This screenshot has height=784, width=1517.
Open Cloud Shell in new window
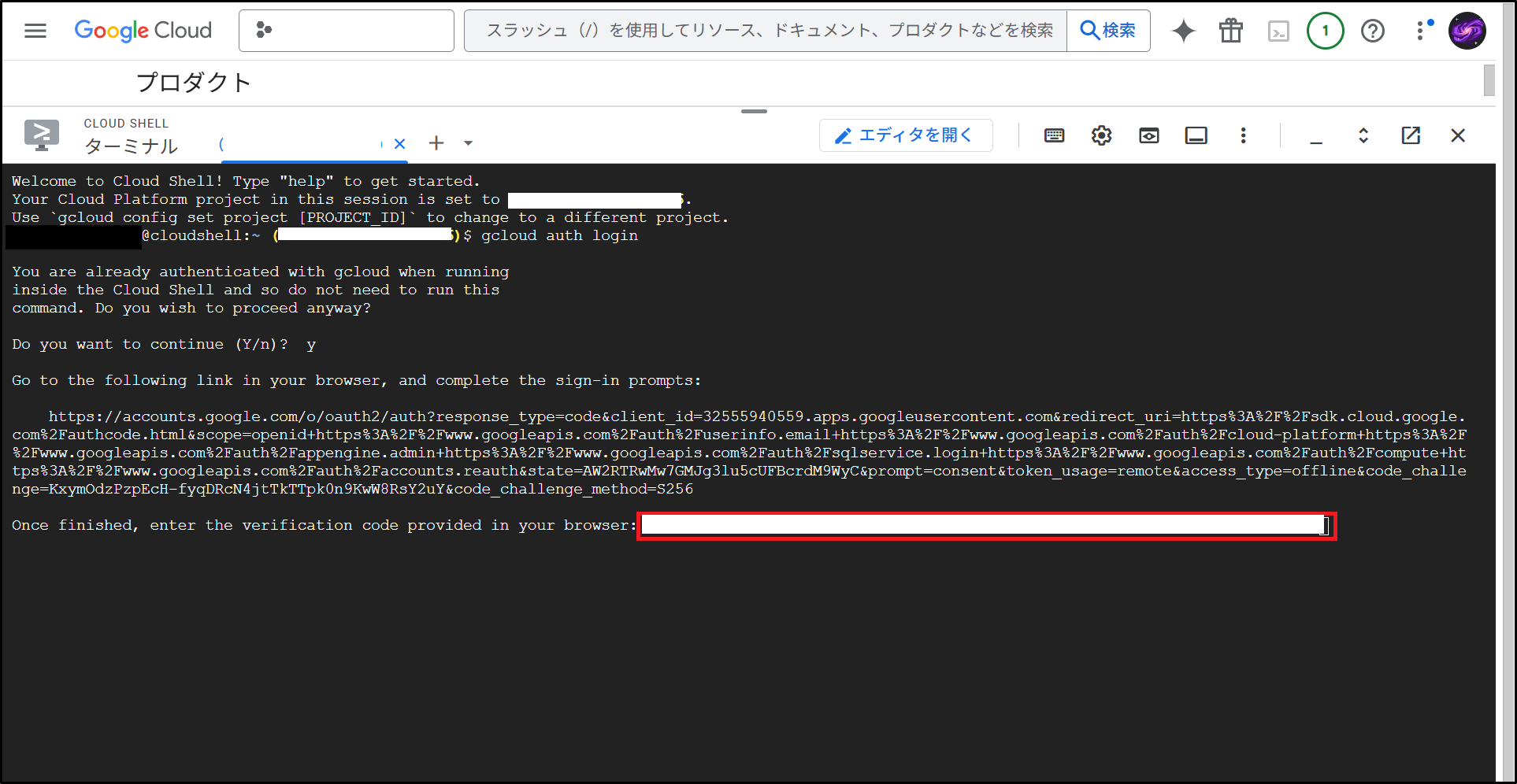click(1410, 135)
